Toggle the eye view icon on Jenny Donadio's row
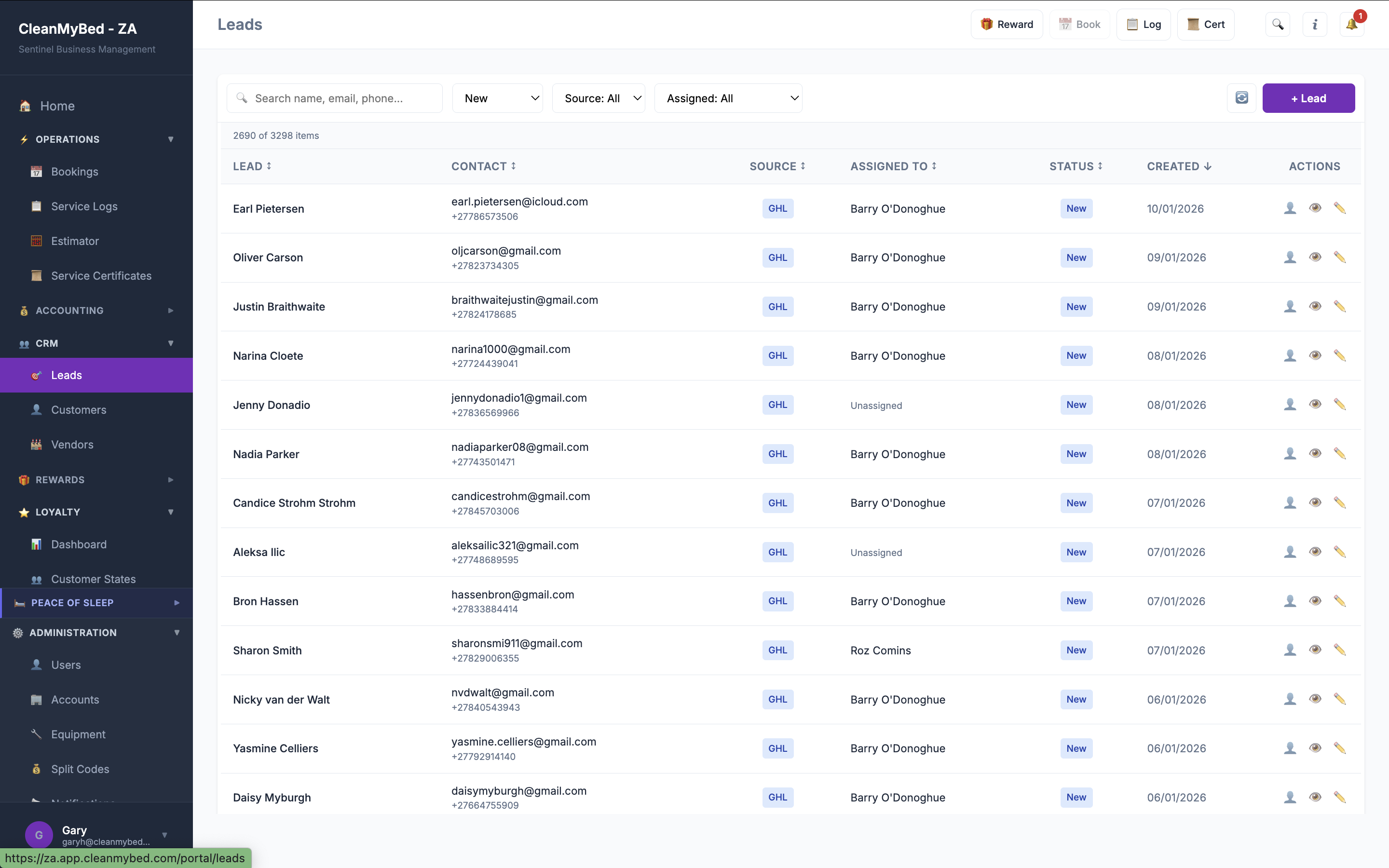Viewport: 1389px width, 868px height. click(1315, 404)
